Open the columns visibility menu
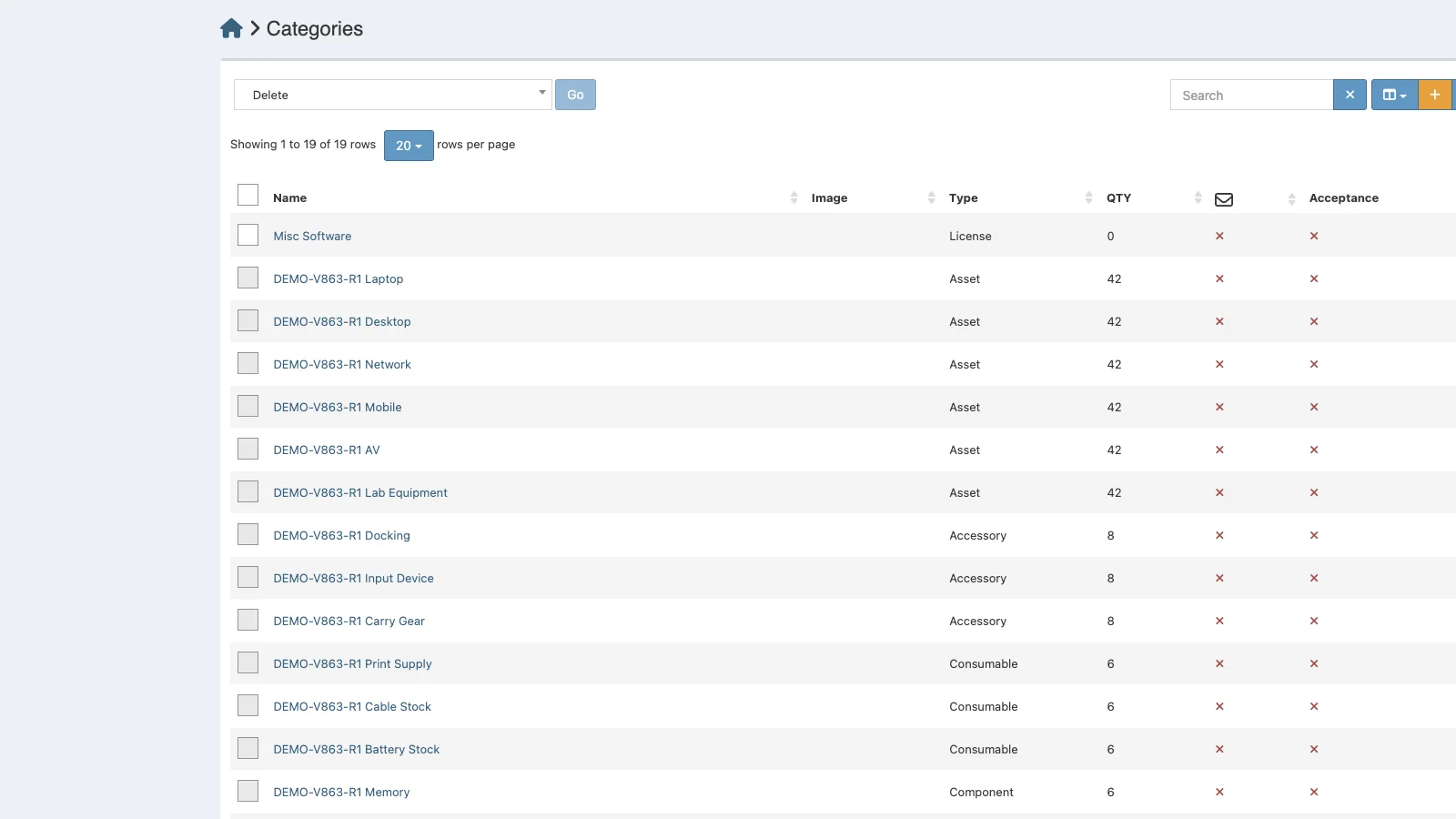The width and height of the screenshot is (1456, 819). 1394,95
